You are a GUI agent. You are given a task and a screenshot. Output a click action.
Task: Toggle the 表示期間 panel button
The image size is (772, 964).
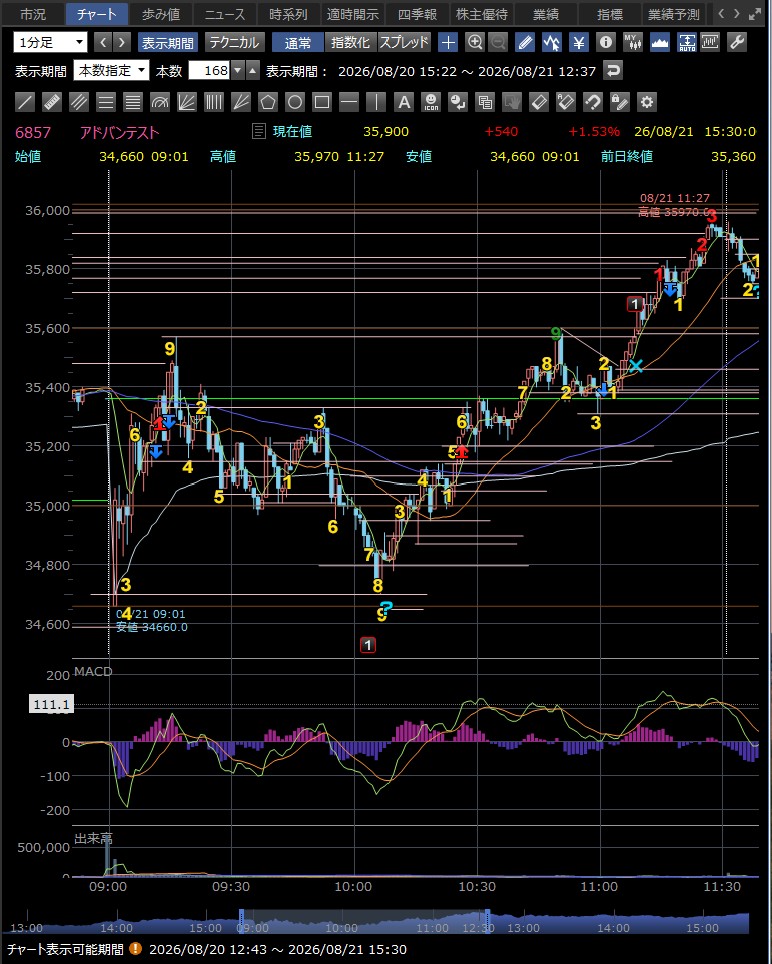pyautogui.click(x=168, y=42)
